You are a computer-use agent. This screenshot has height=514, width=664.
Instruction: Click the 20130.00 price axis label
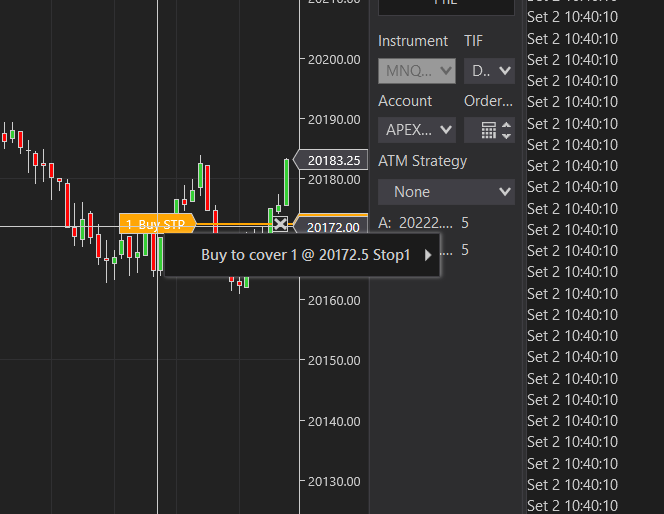334,482
